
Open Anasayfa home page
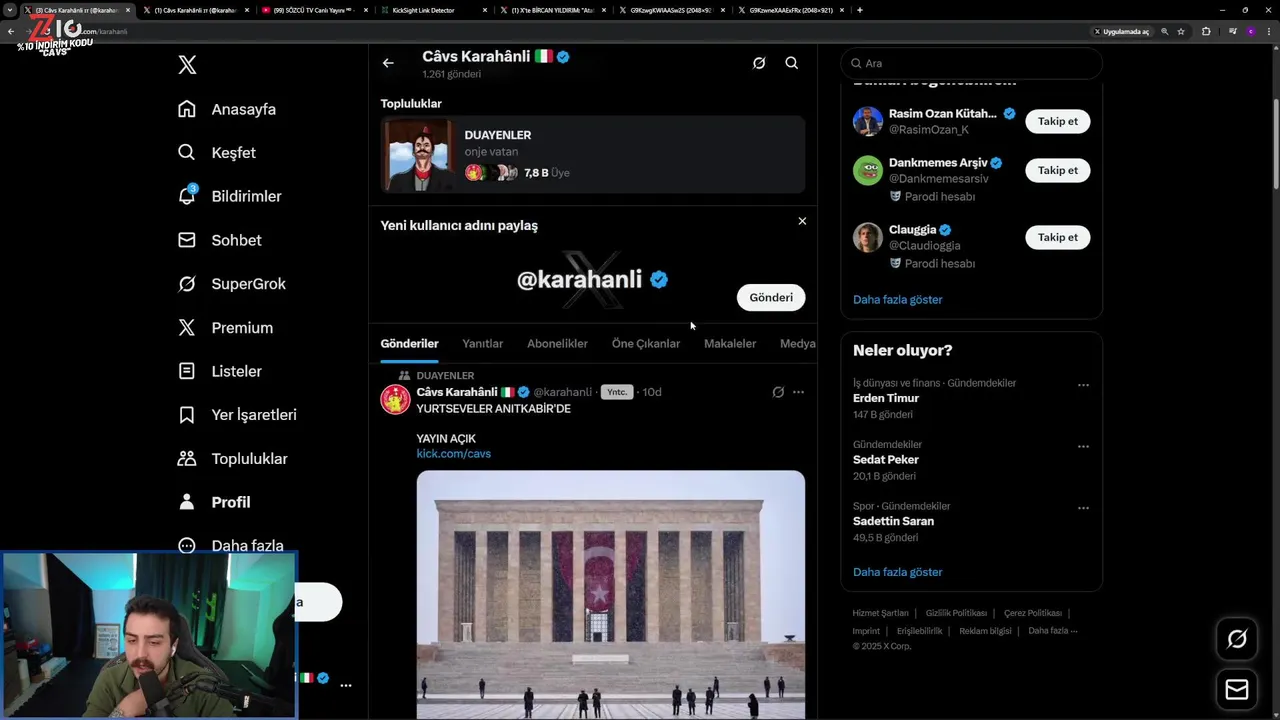pos(226,109)
